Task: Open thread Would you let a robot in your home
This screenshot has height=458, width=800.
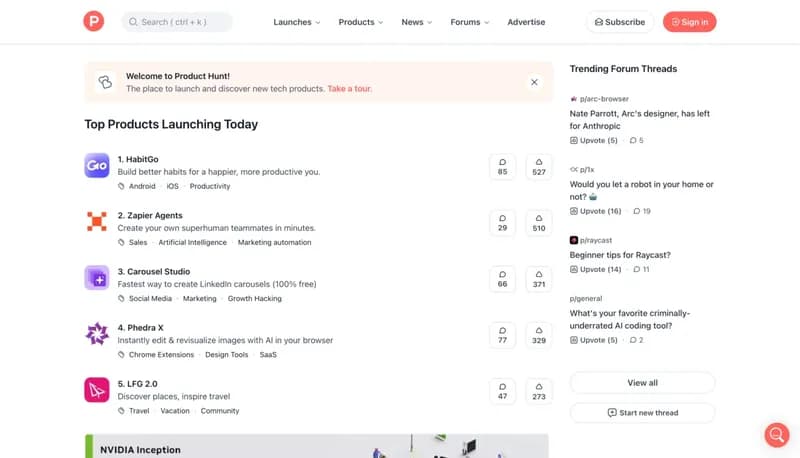Action: coord(641,190)
